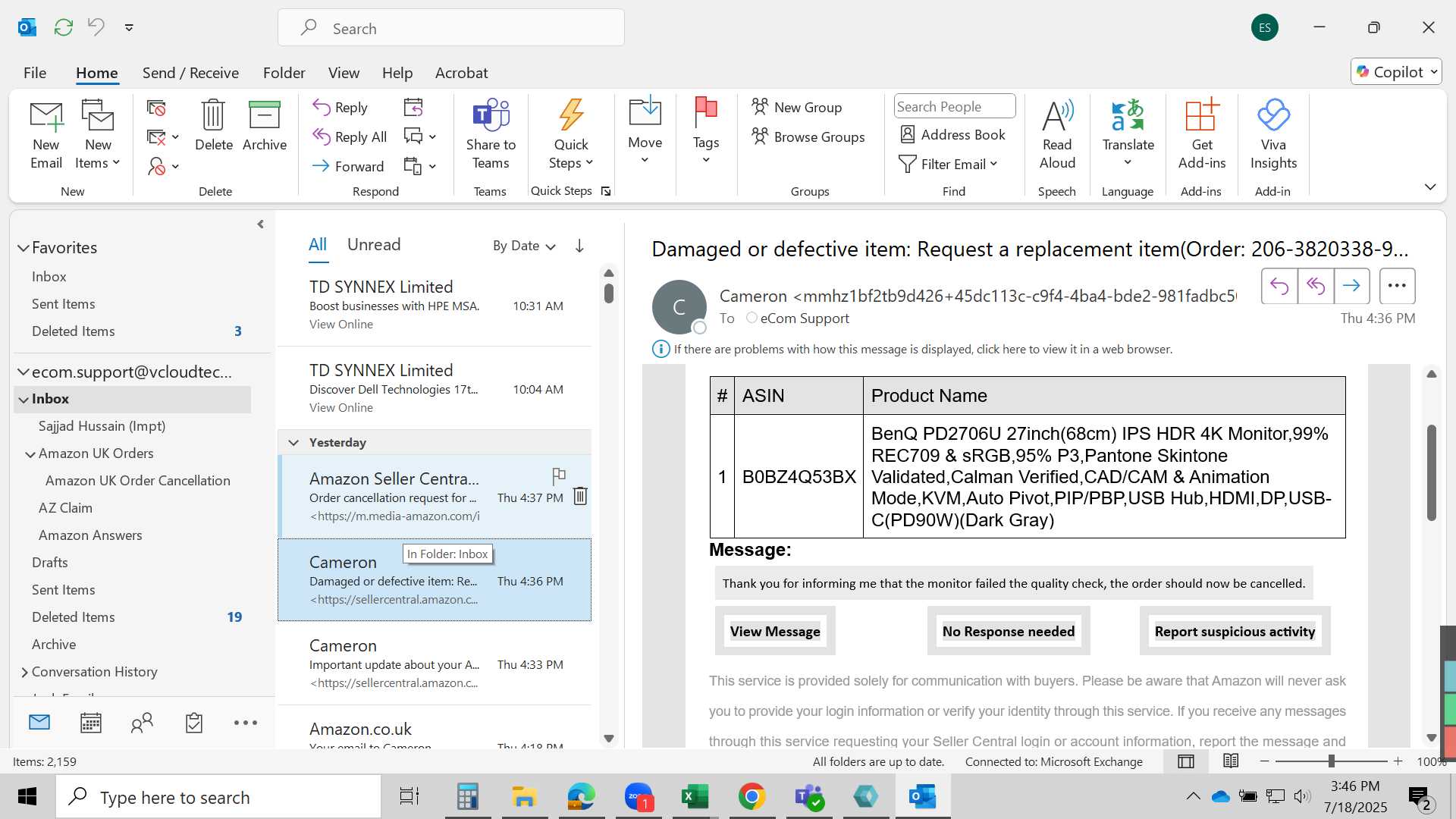Click Forward arrow in reading pane

pos(1351,286)
